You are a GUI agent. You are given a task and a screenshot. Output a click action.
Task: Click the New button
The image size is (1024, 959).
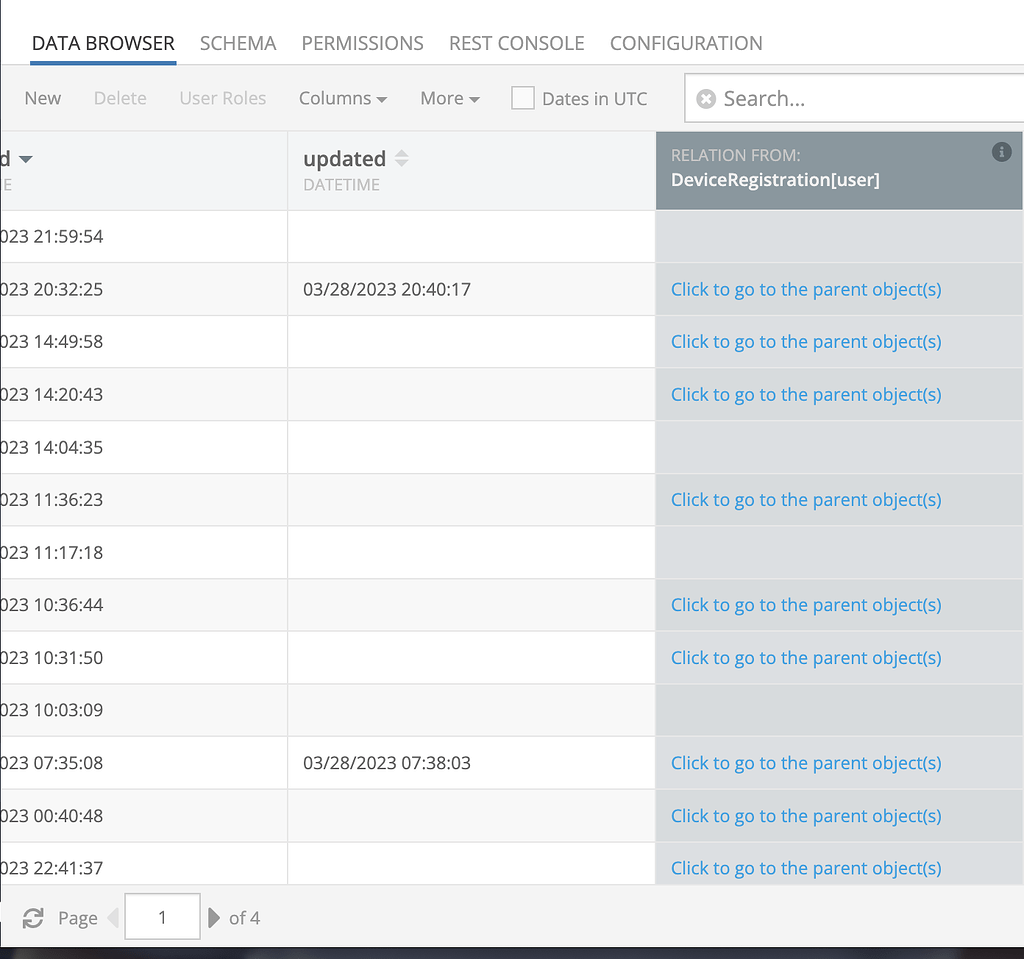coord(42,98)
